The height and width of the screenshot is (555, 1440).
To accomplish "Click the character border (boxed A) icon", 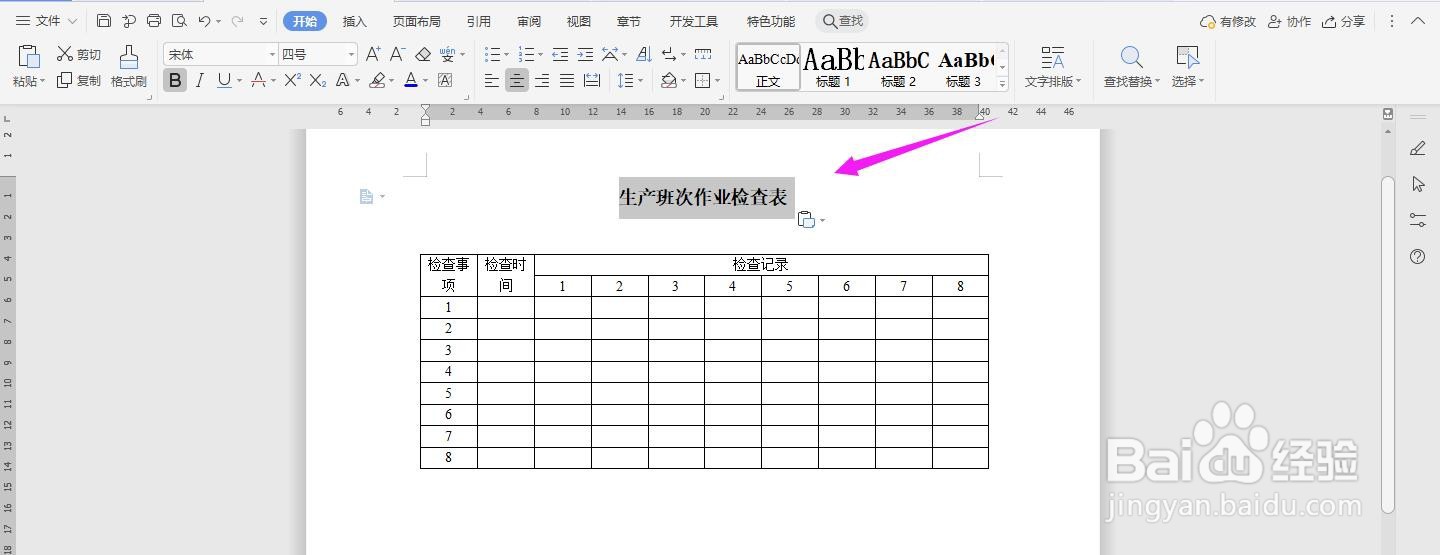I will [445, 80].
